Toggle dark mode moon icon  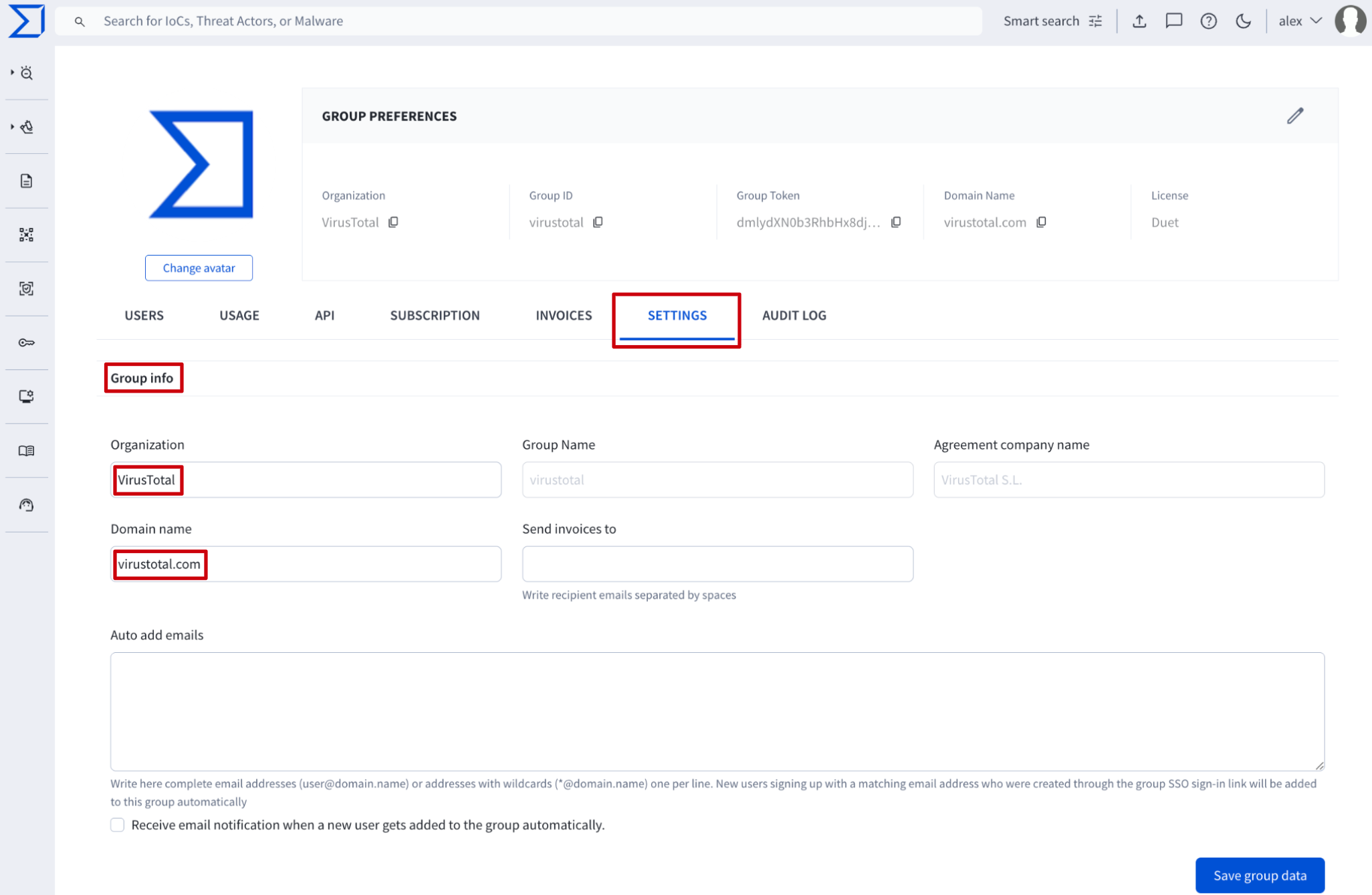pyautogui.click(x=1243, y=21)
